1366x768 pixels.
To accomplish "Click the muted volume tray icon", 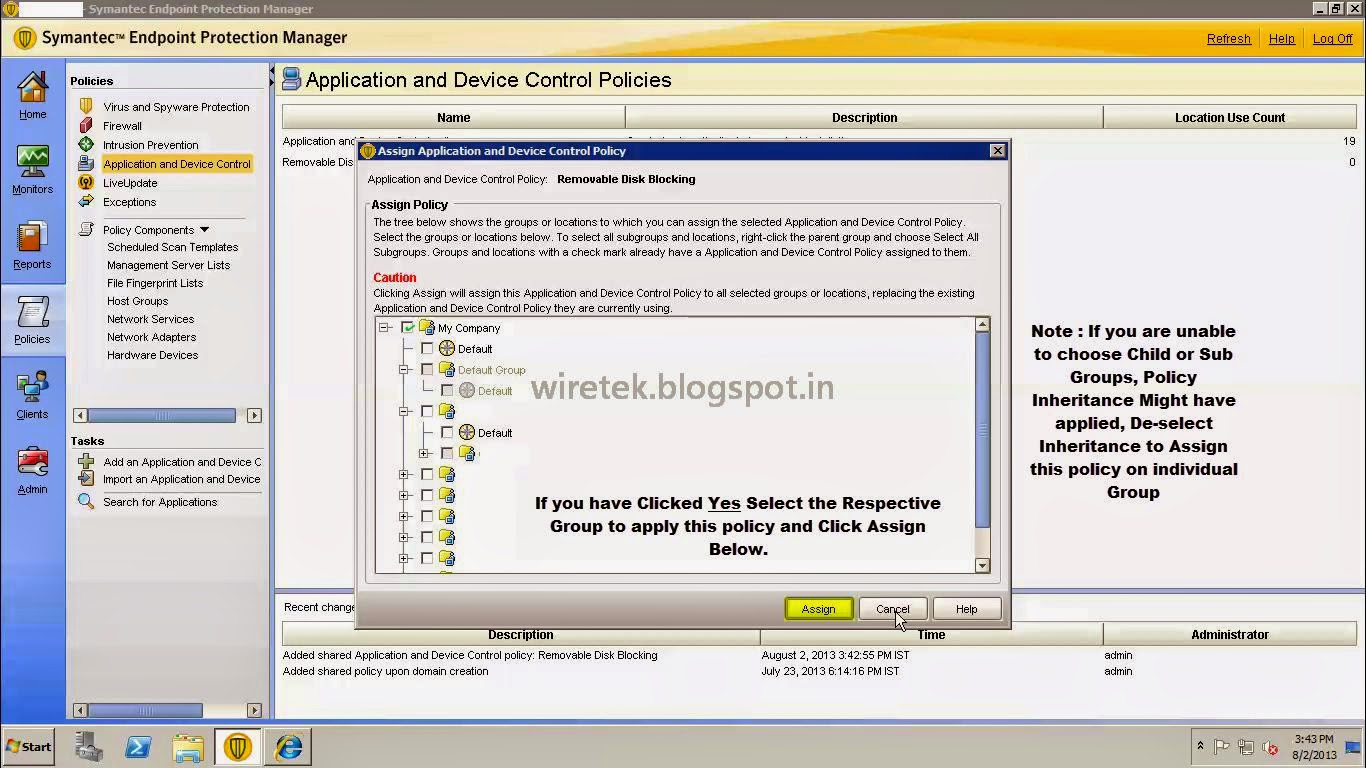I will pyautogui.click(x=1271, y=747).
